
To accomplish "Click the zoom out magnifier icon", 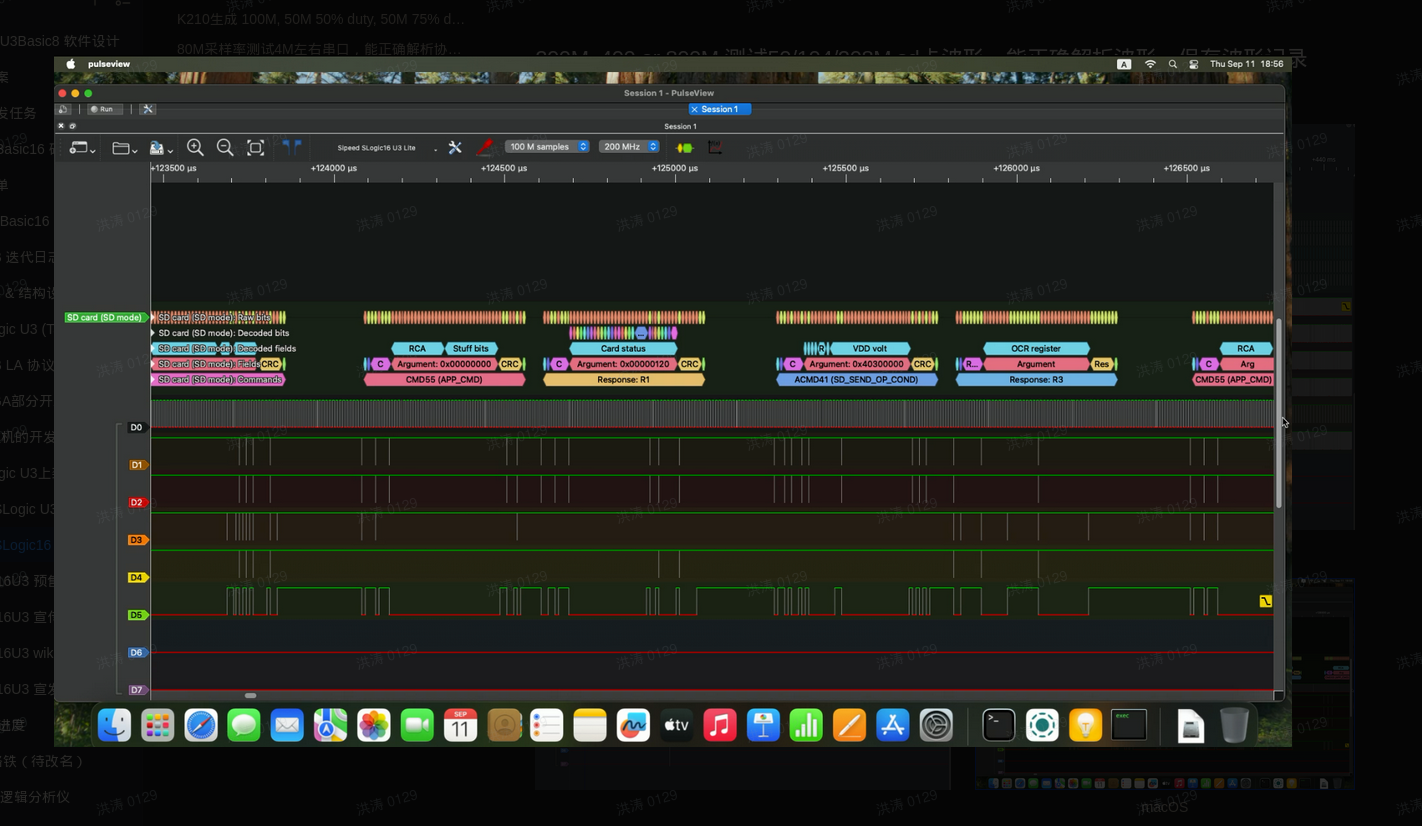I will (225, 148).
